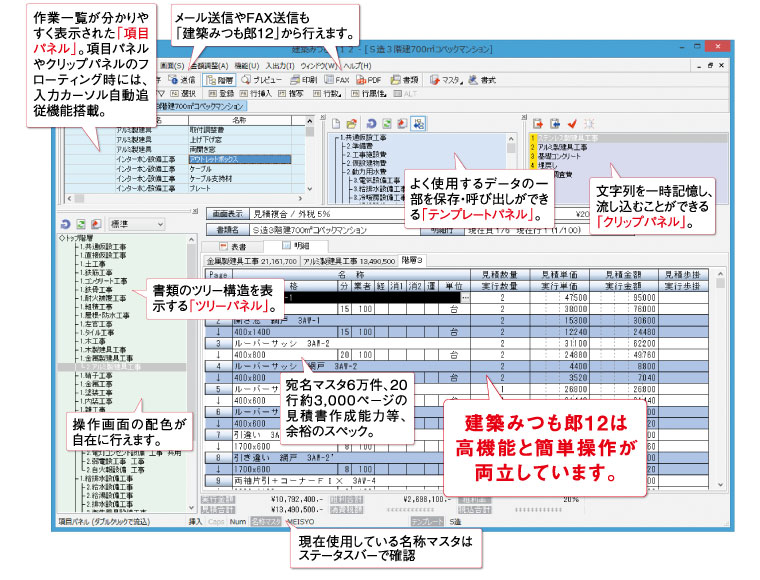Click open template folder icon
Viewport: 760px width, 580px height.
(x=351, y=124)
